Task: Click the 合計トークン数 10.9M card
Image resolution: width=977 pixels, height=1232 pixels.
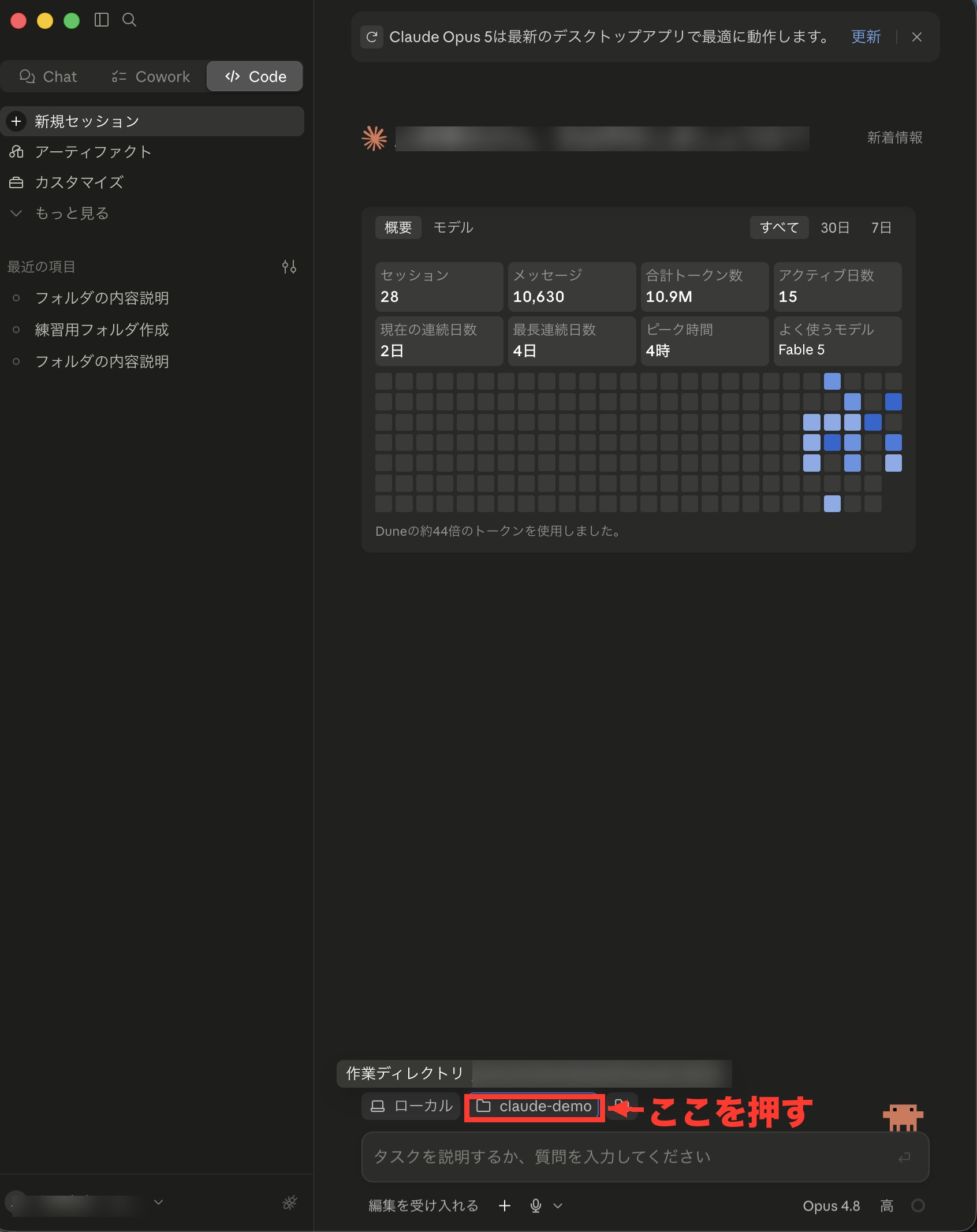Action: coord(704,287)
